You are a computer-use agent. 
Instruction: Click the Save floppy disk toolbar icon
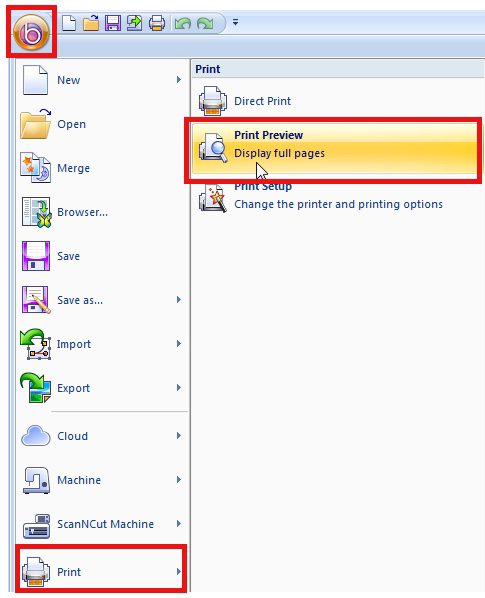pyautogui.click(x=113, y=23)
